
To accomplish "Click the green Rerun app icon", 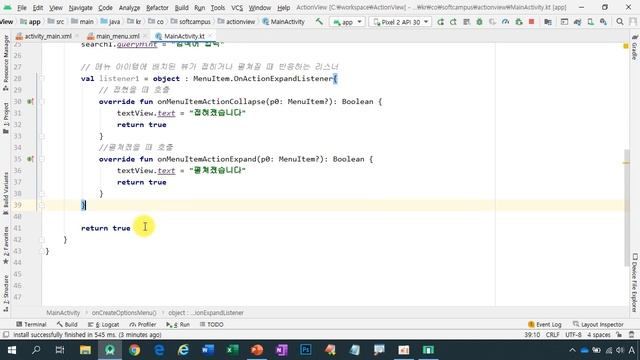I will click(x=440, y=22).
